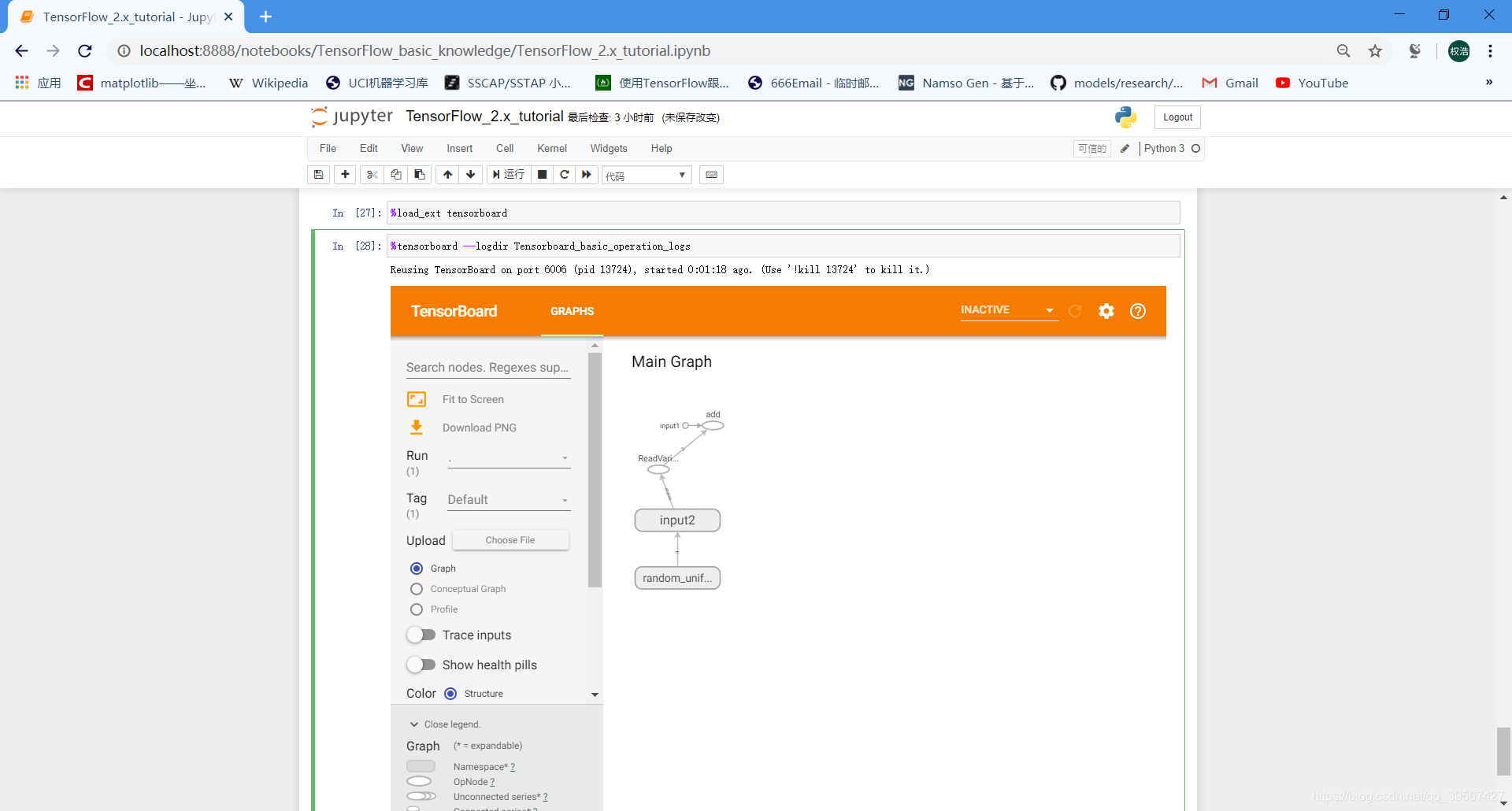
Task: Click the Namespace legend help link
Action: (x=513, y=767)
